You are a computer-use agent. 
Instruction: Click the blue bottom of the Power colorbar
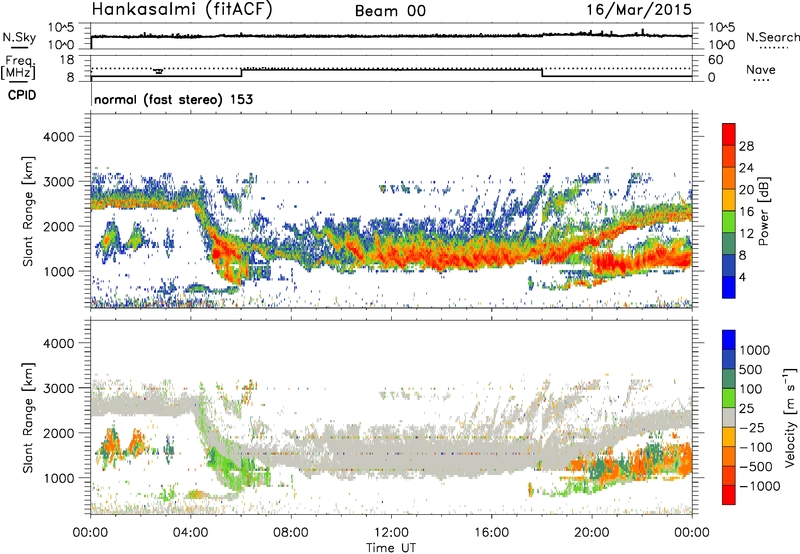coord(729,287)
